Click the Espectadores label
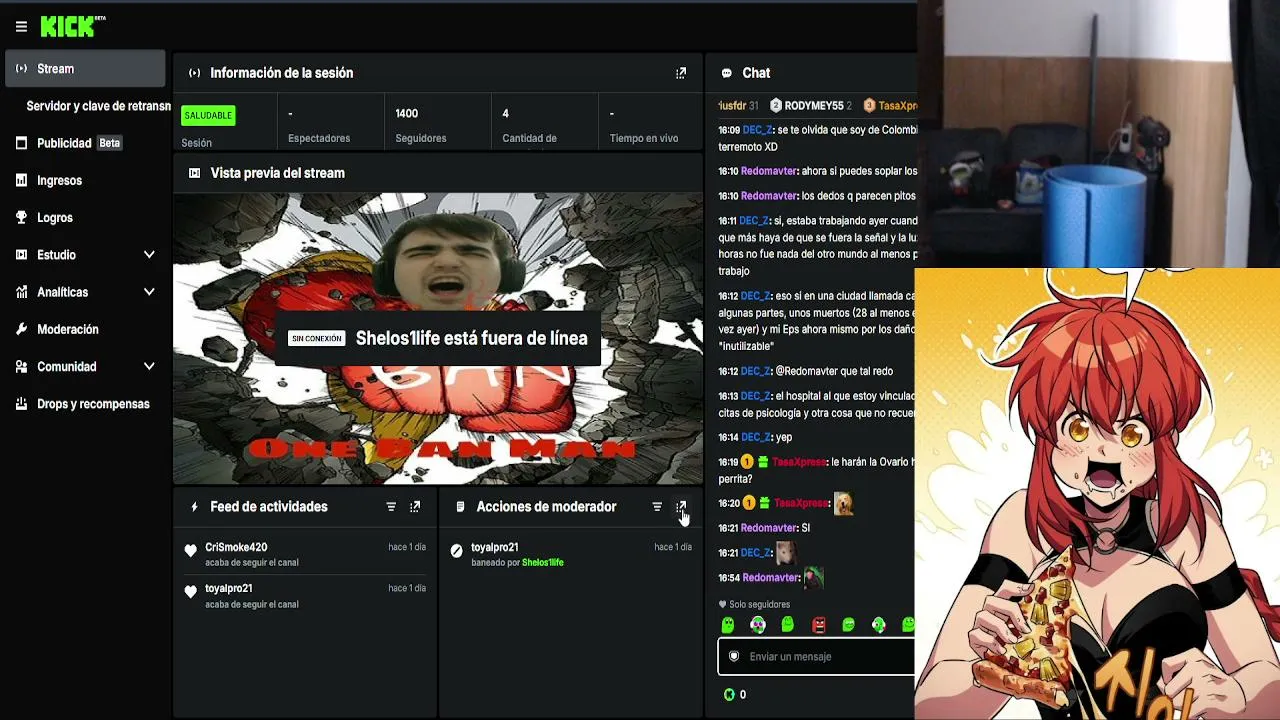This screenshot has height=720, width=1280. coord(319,139)
